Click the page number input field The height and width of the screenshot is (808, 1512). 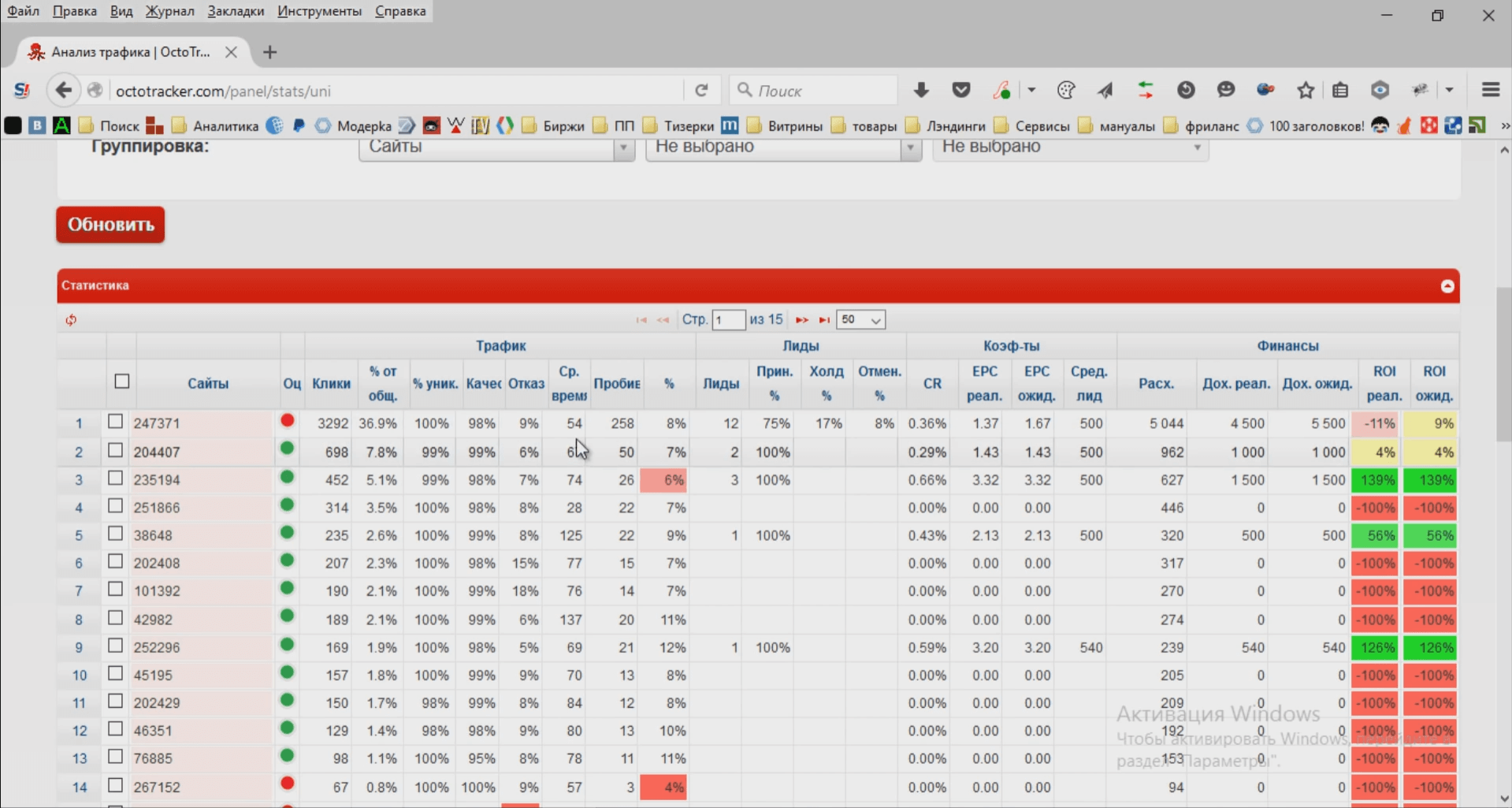729,320
